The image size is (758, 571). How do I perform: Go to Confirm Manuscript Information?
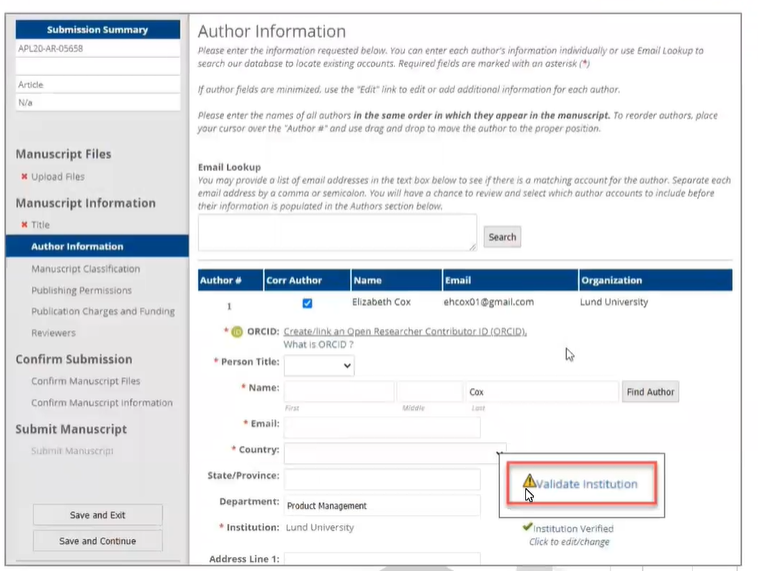[x=102, y=403]
